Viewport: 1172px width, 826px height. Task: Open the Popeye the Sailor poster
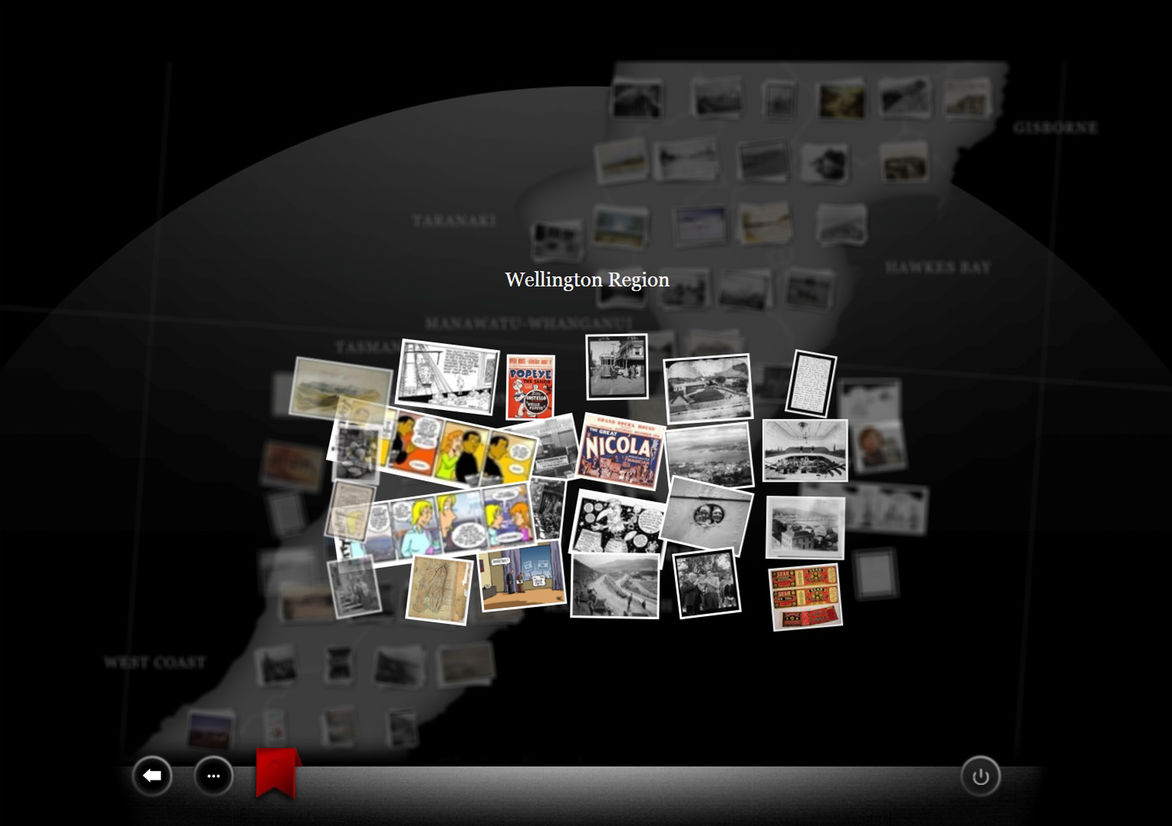click(530, 387)
